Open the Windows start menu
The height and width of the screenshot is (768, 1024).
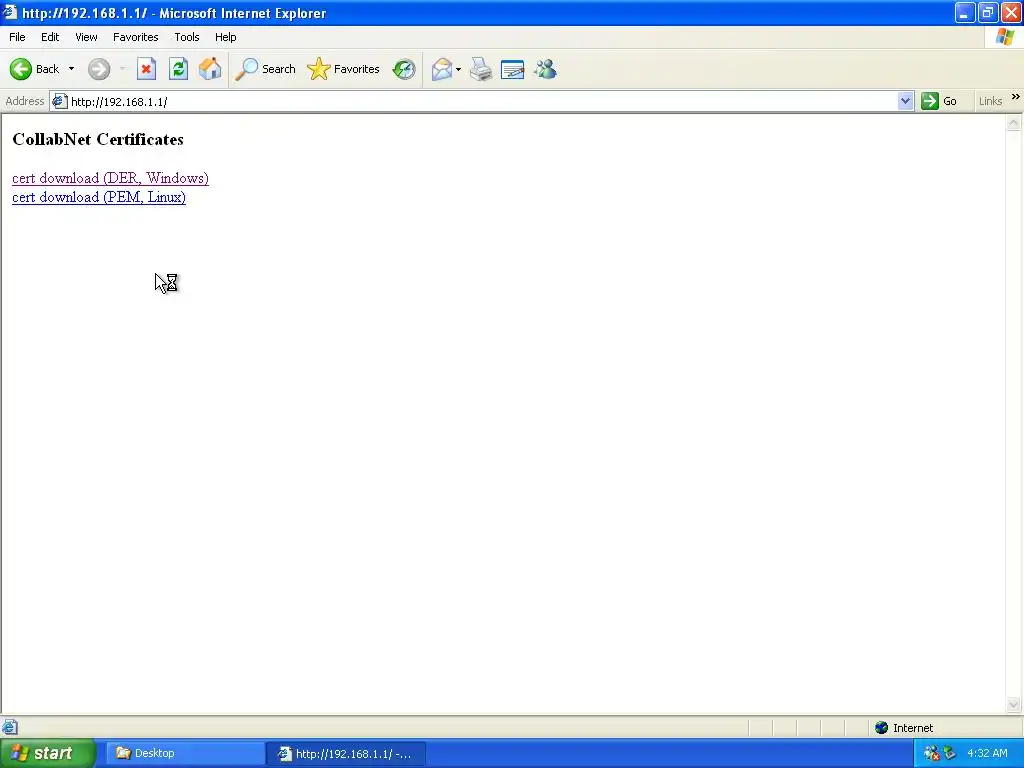(48, 753)
